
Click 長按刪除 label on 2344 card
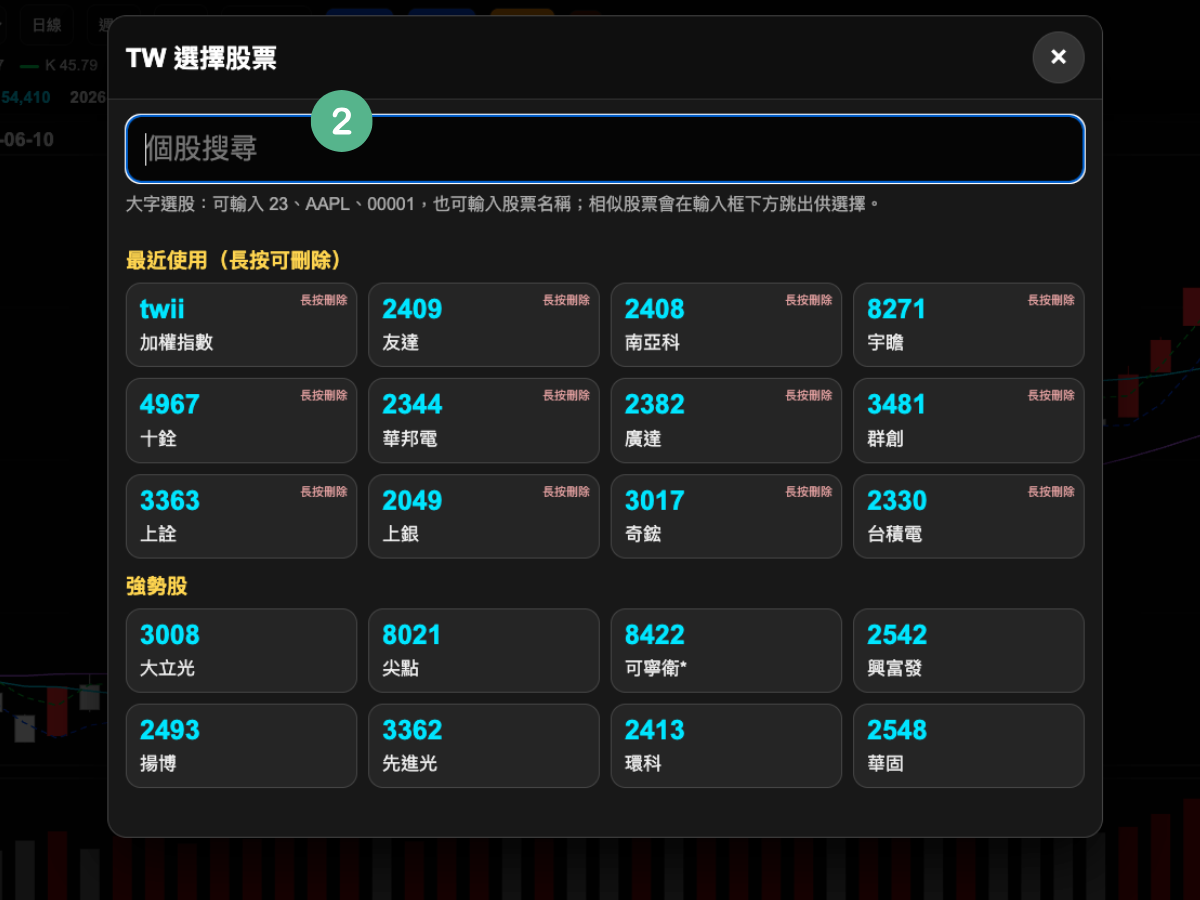click(566, 396)
